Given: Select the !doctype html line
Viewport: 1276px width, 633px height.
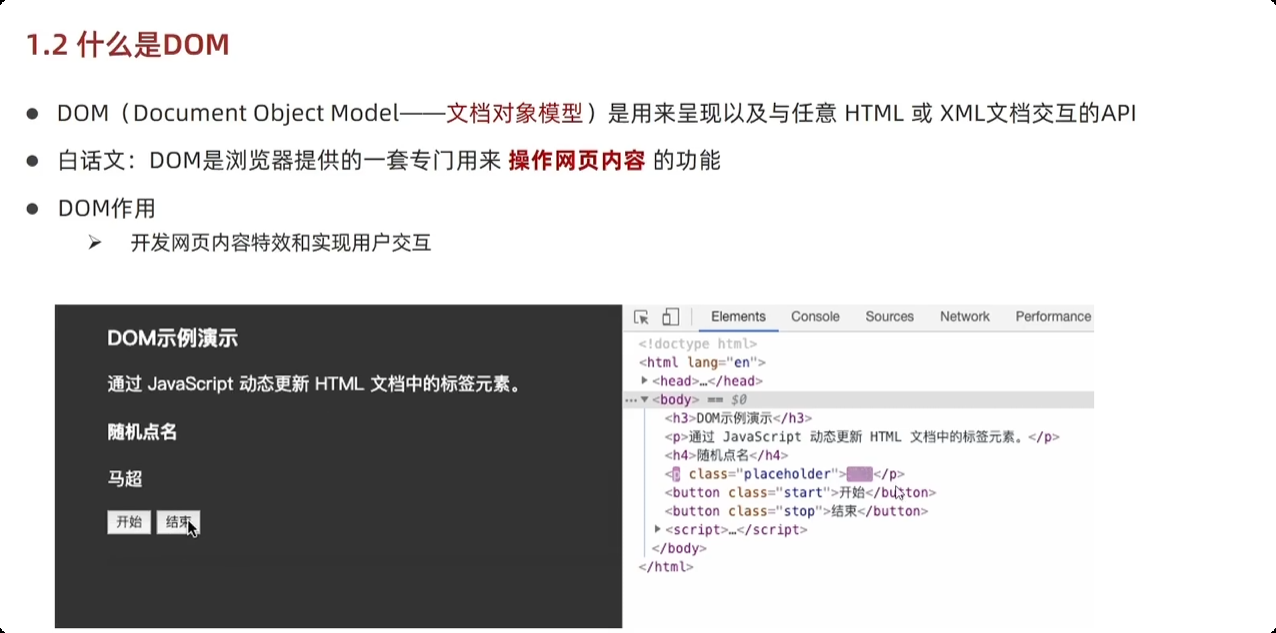Looking at the screenshot, I should point(698,344).
